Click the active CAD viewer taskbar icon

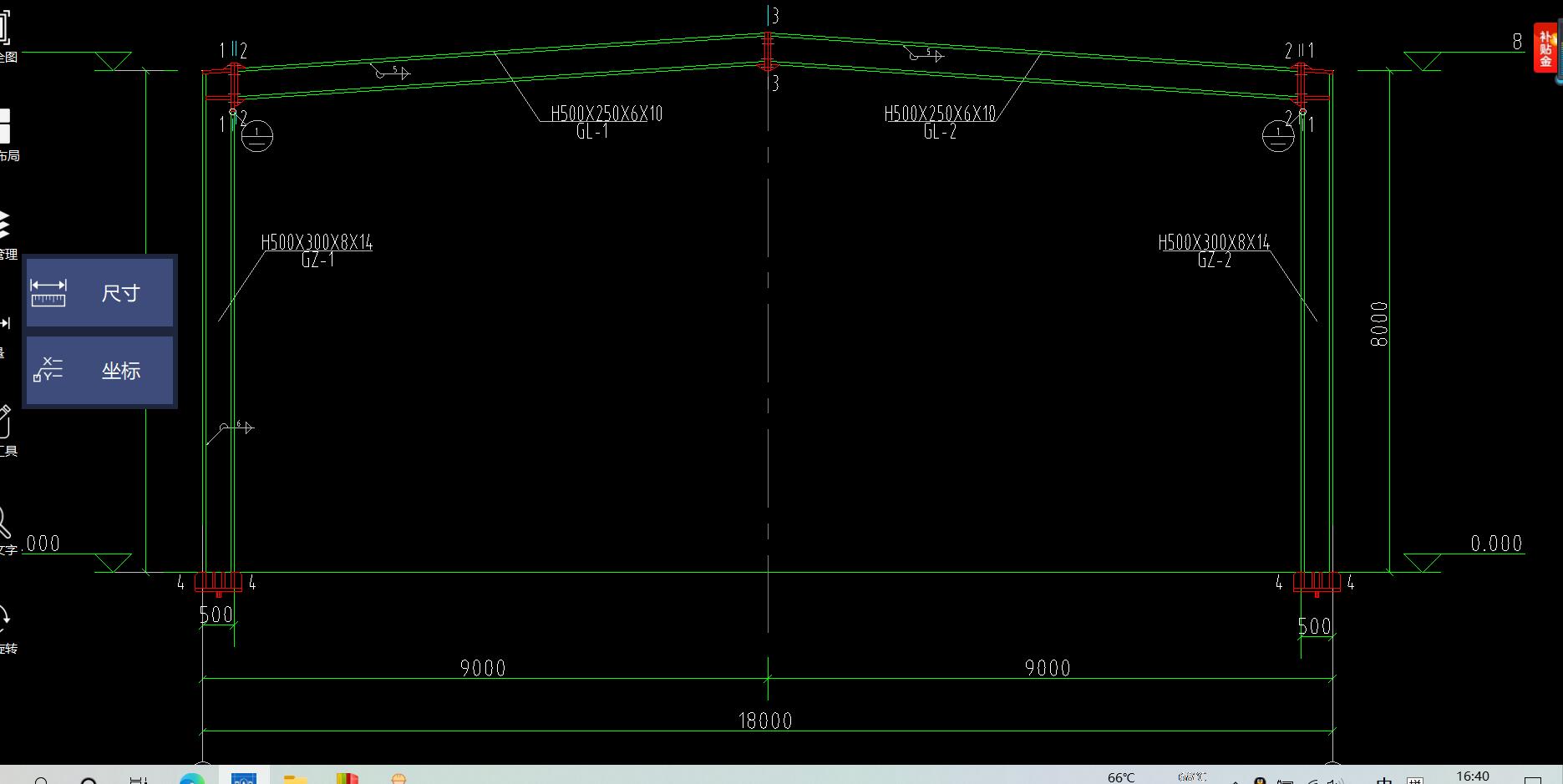tap(243, 776)
